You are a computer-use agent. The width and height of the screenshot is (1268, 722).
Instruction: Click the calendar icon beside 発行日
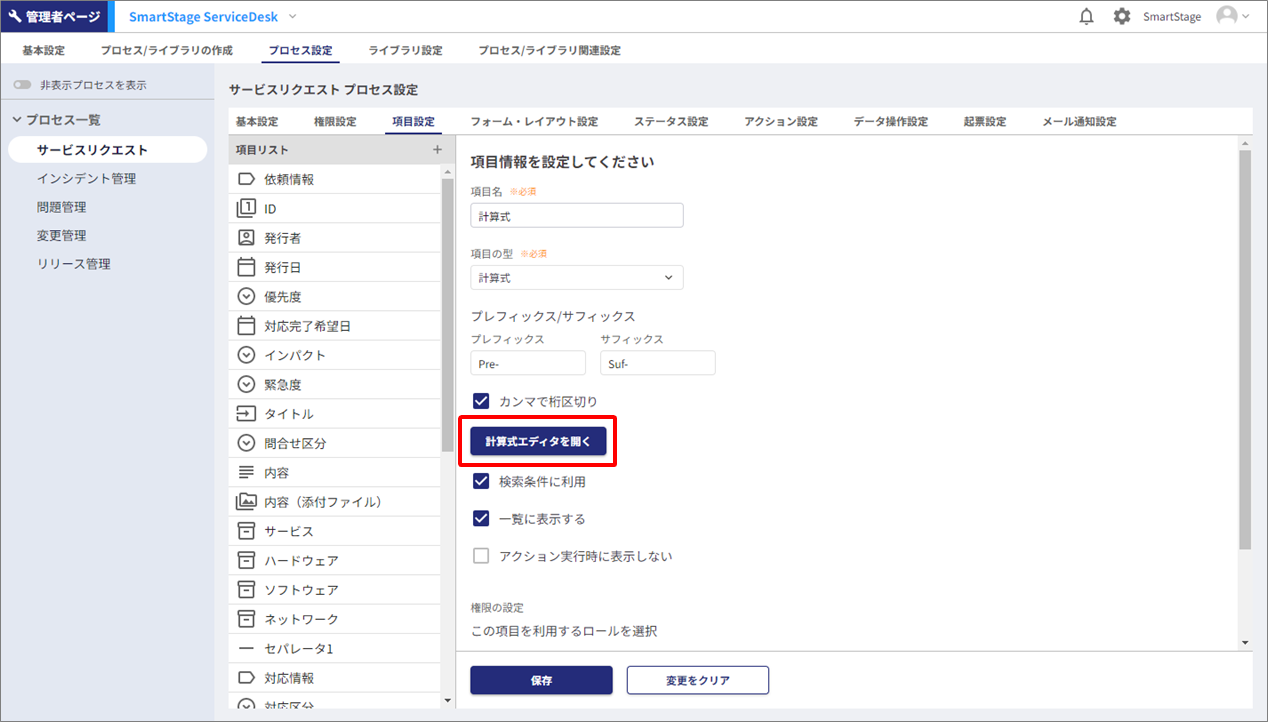(x=246, y=267)
